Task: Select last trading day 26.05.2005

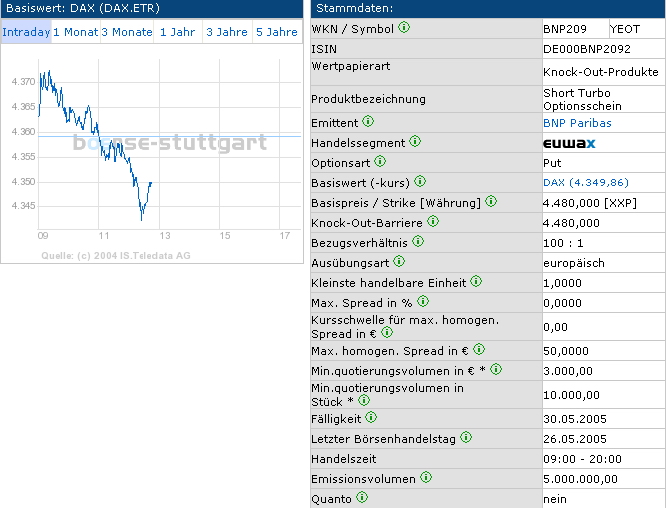Action: [x=575, y=439]
